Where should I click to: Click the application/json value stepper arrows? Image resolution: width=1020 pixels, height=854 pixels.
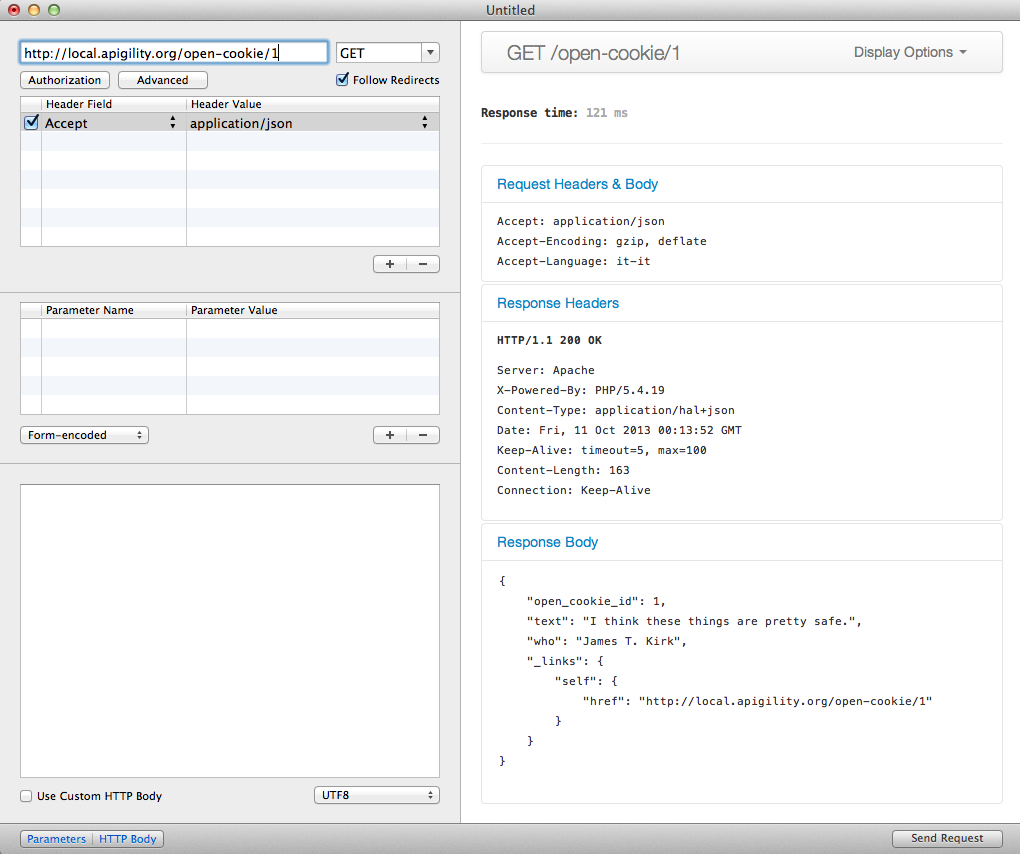pyautogui.click(x=425, y=123)
